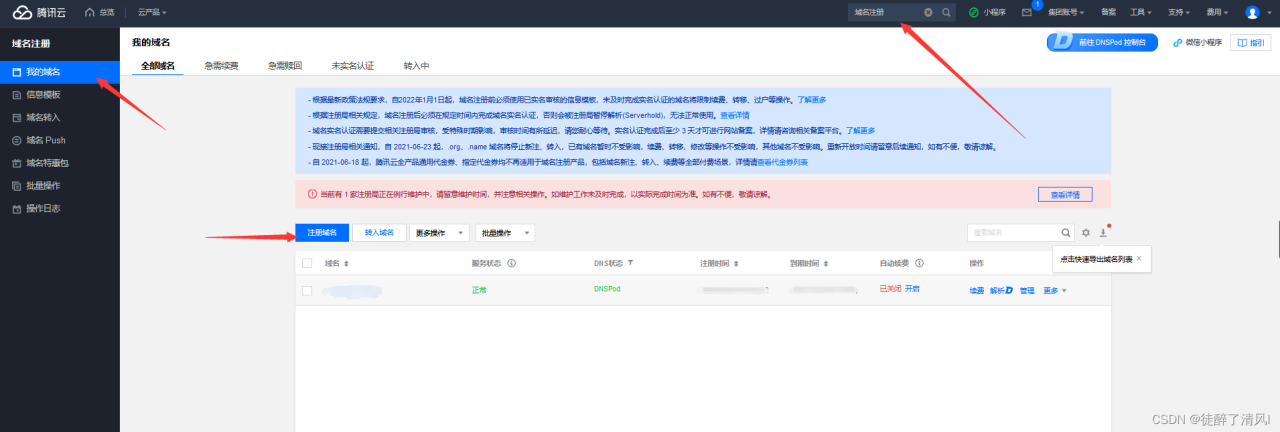Click 管理 link in domain row
The height and width of the screenshot is (432, 1280).
1027,290
